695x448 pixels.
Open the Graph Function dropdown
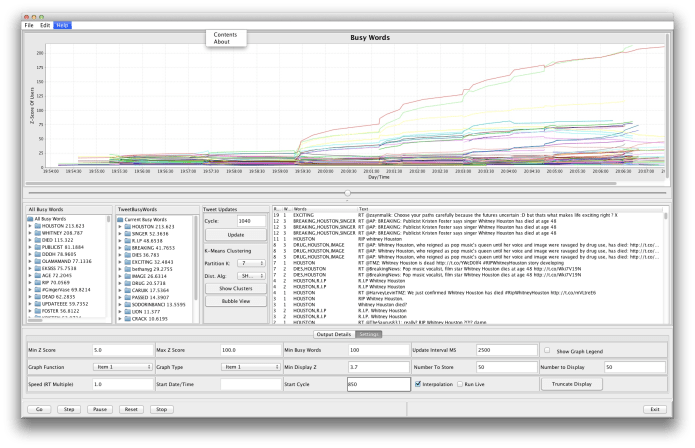point(123,367)
